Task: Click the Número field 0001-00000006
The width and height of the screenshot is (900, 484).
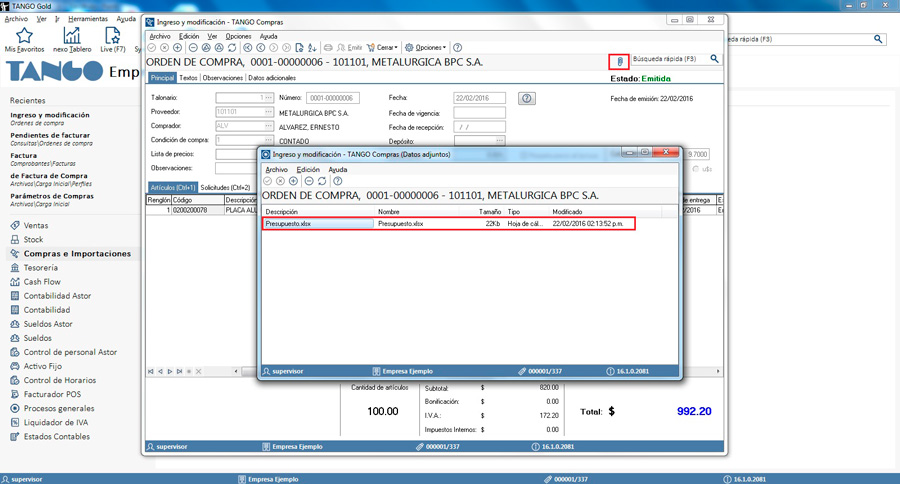Action: 333,98
